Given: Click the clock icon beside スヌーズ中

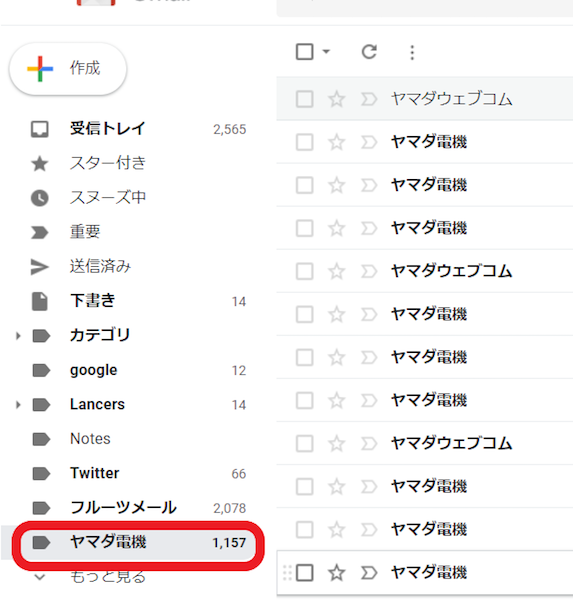Looking at the screenshot, I should coord(39,198).
